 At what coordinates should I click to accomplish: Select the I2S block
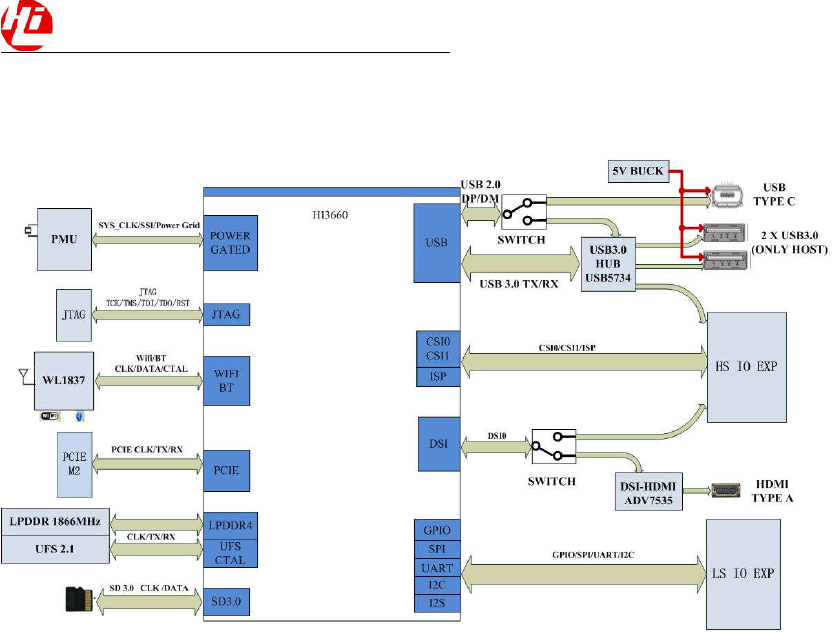tap(437, 603)
